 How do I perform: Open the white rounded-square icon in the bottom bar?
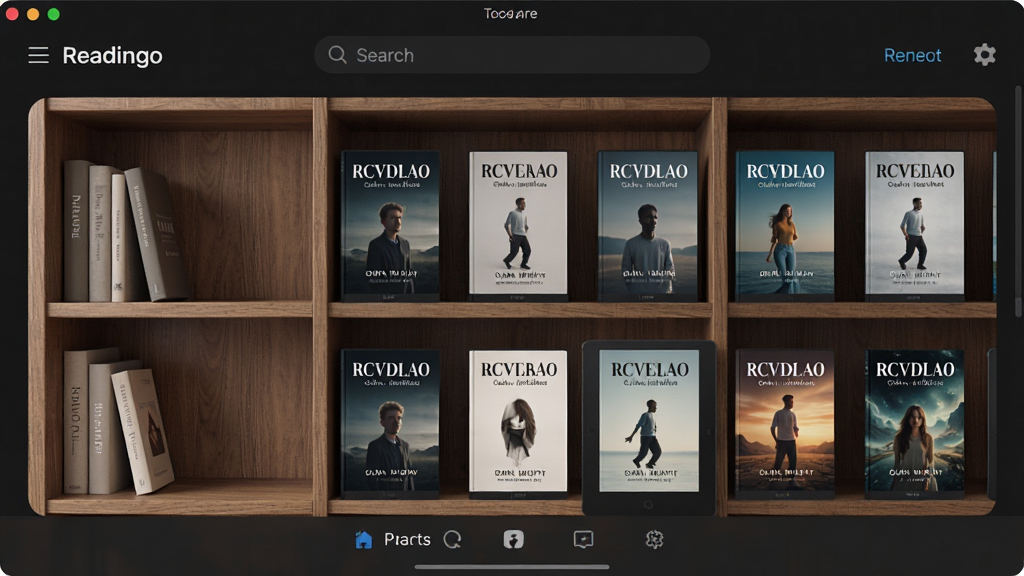pyautogui.click(x=513, y=539)
